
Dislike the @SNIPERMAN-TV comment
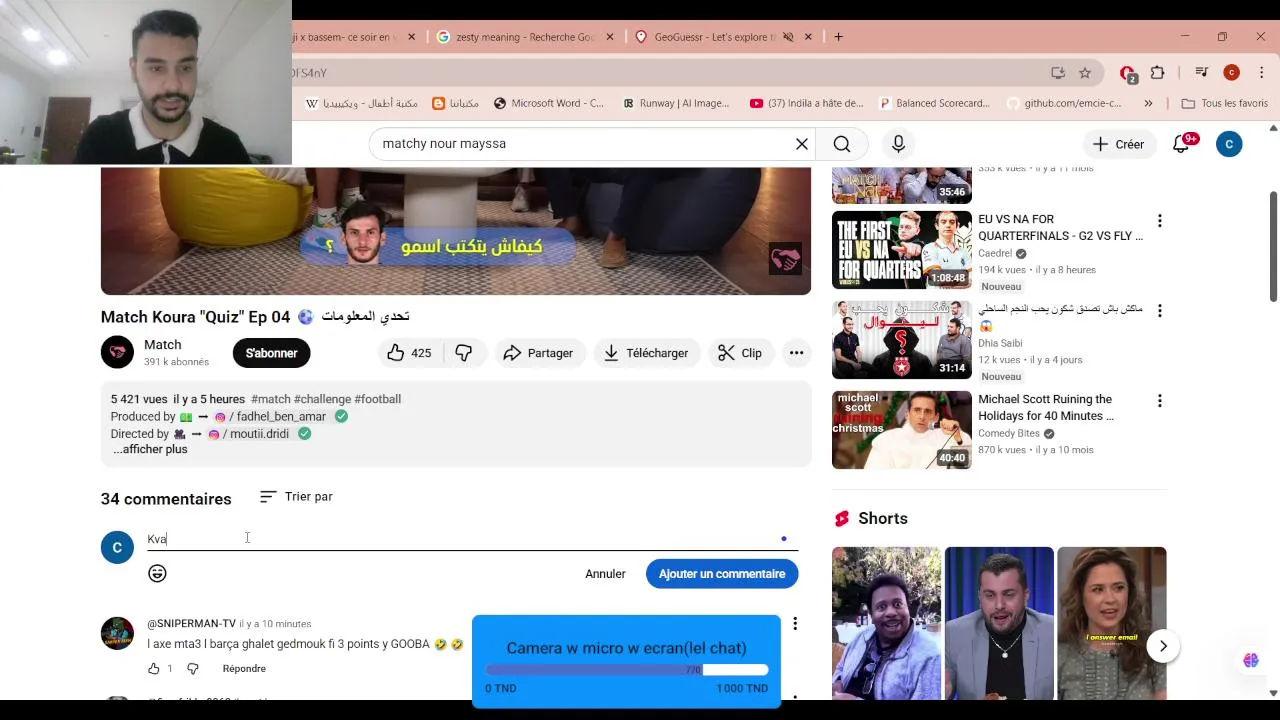pos(193,669)
